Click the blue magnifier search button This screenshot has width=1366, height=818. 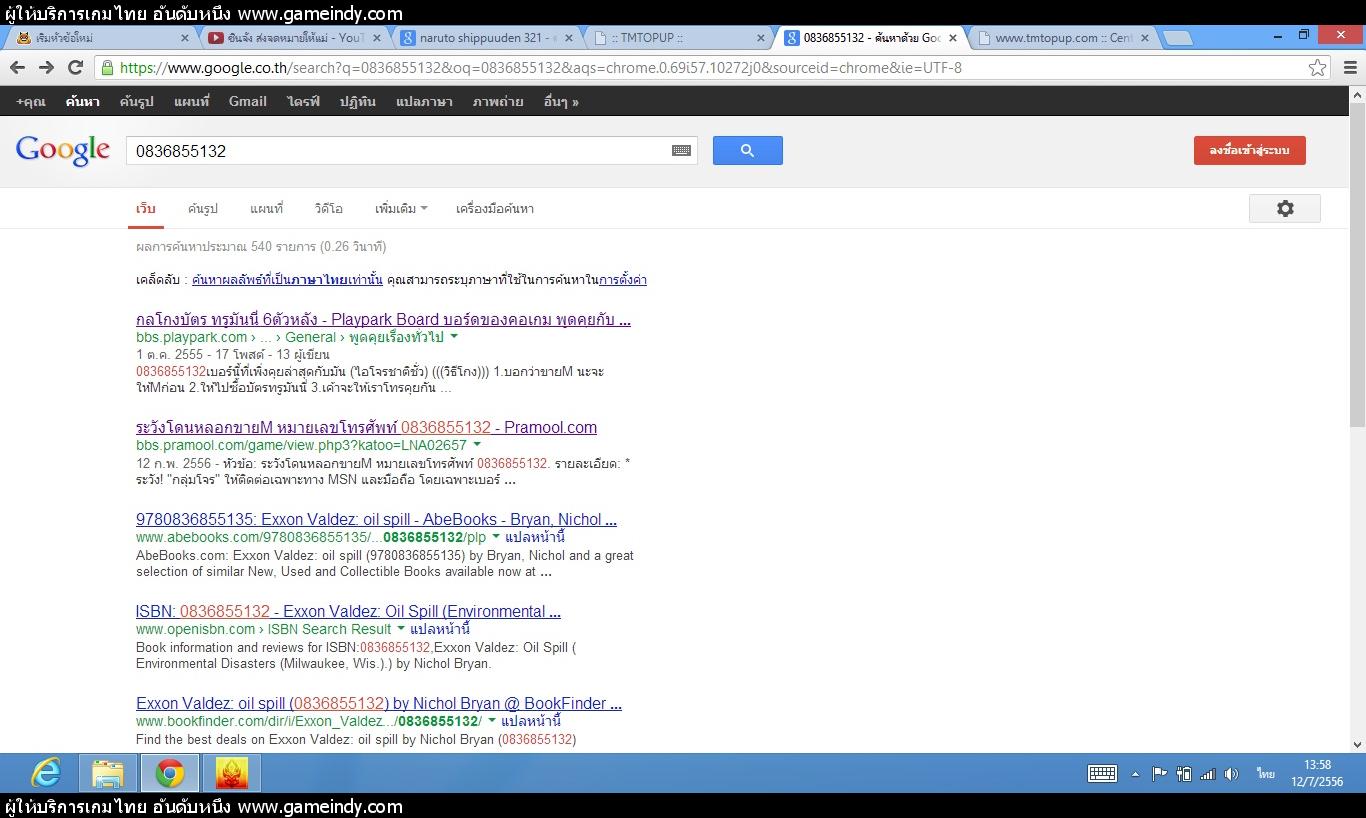[x=747, y=151]
